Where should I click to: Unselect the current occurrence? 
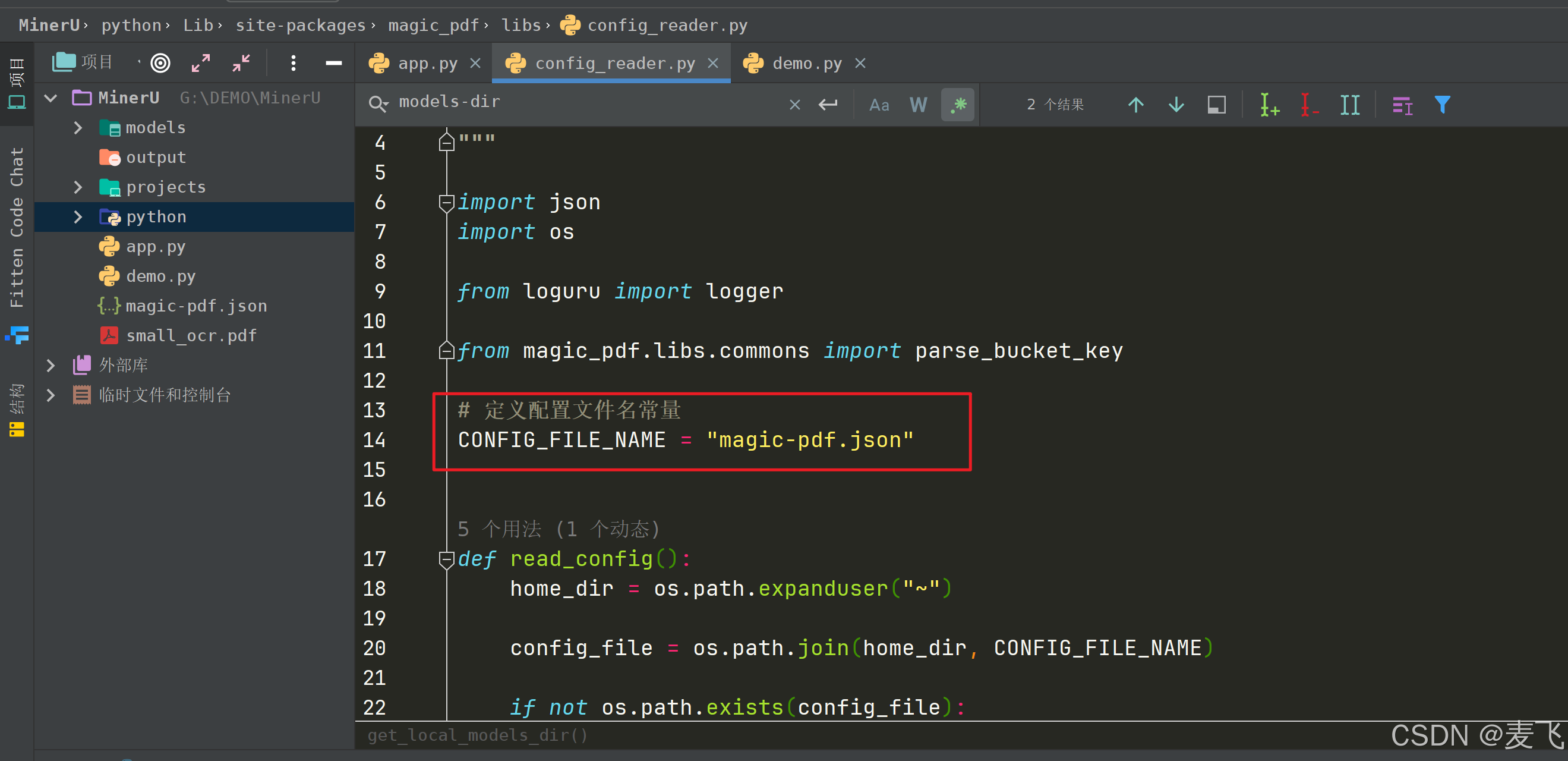tap(1310, 104)
